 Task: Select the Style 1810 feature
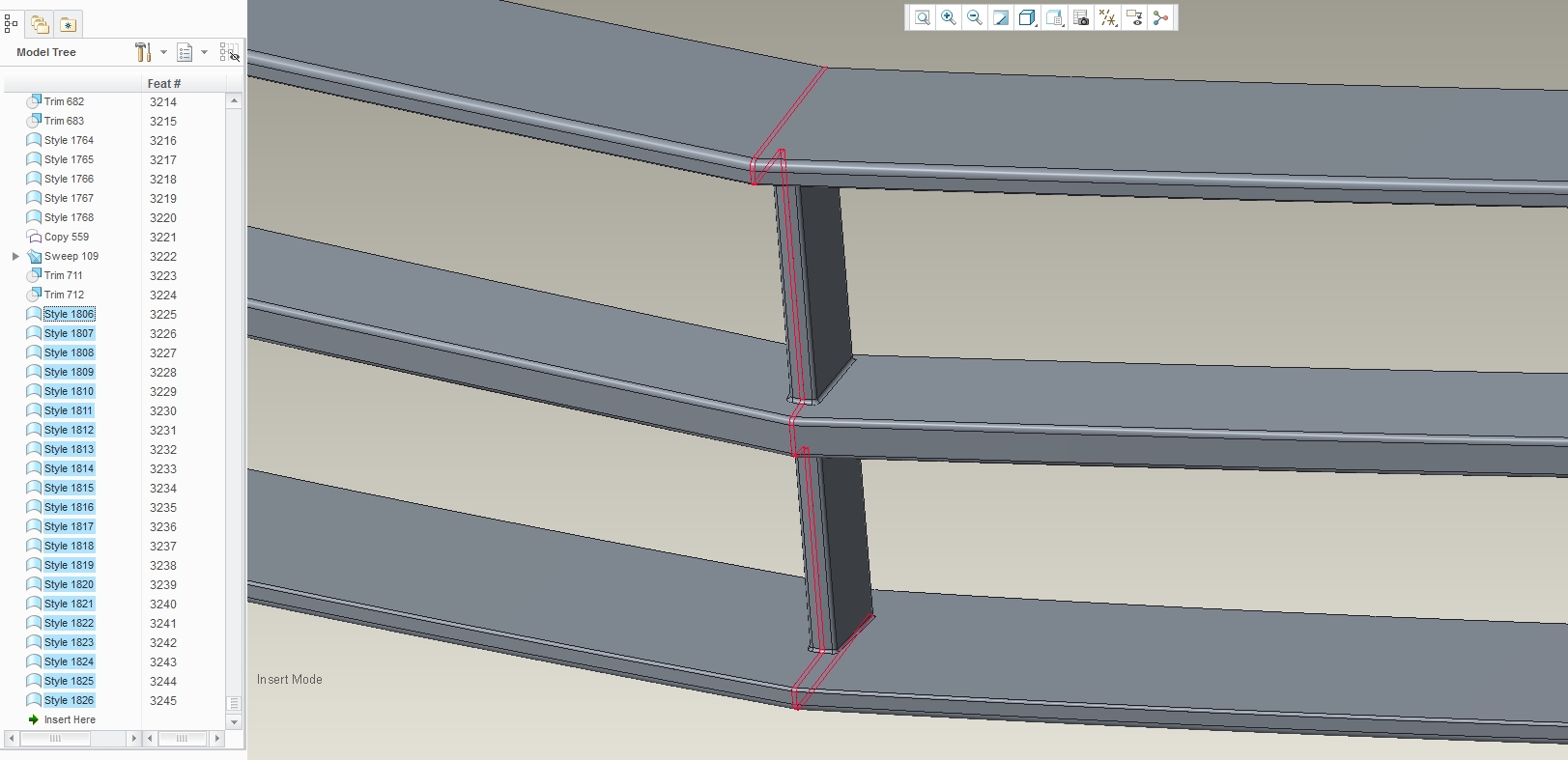coord(69,391)
